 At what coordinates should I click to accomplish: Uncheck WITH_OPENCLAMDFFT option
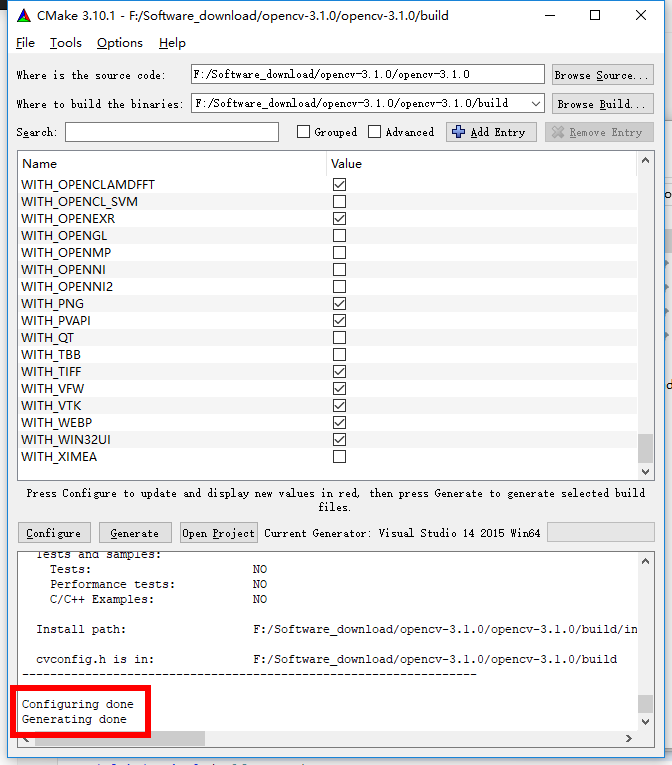[x=339, y=184]
